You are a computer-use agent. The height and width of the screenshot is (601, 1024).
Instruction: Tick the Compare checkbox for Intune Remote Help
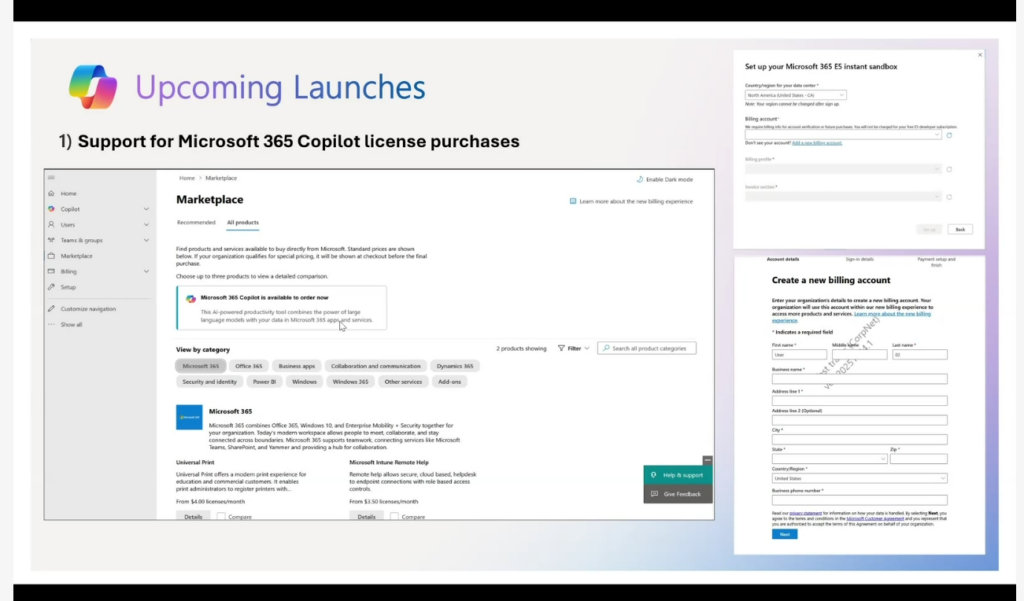[x=394, y=517]
